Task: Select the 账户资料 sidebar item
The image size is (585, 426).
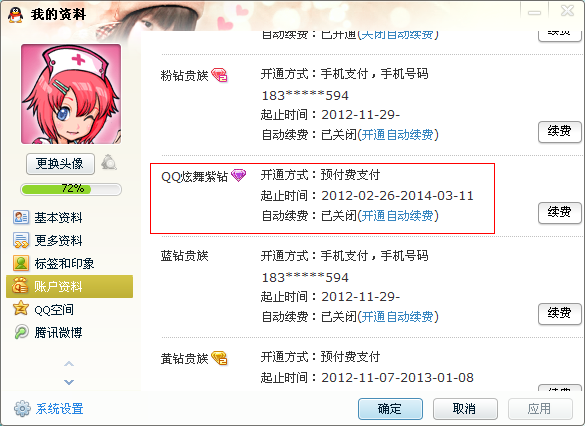Action: click(69, 286)
